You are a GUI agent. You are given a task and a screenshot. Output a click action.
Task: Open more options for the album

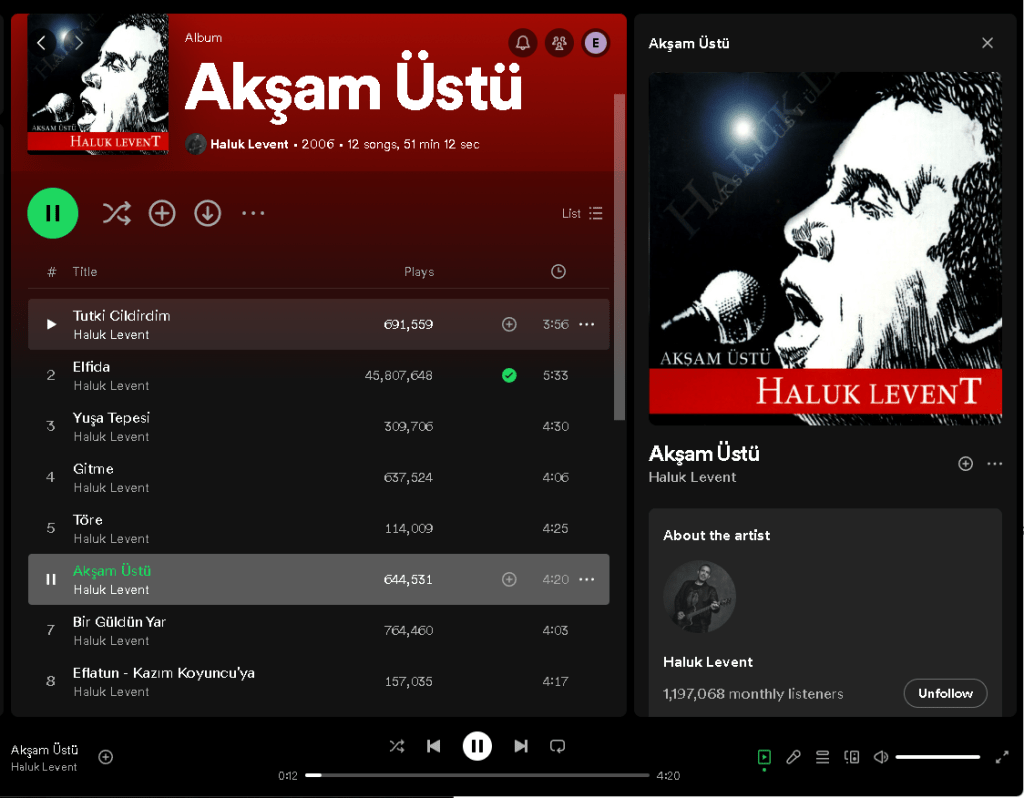(x=253, y=214)
